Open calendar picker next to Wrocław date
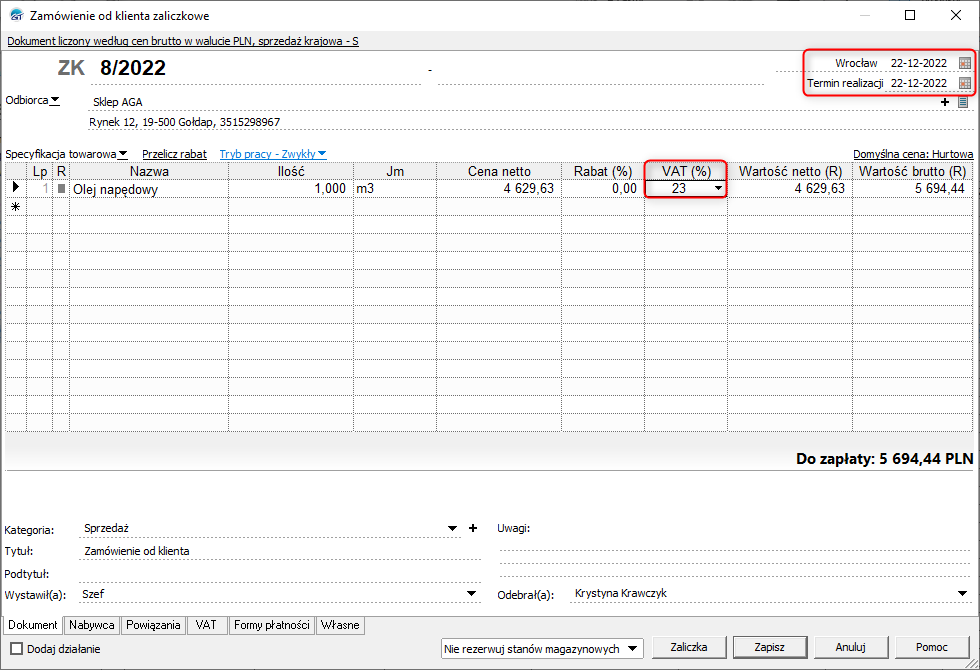The width and height of the screenshot is (980, 670). tap(964, 63)
